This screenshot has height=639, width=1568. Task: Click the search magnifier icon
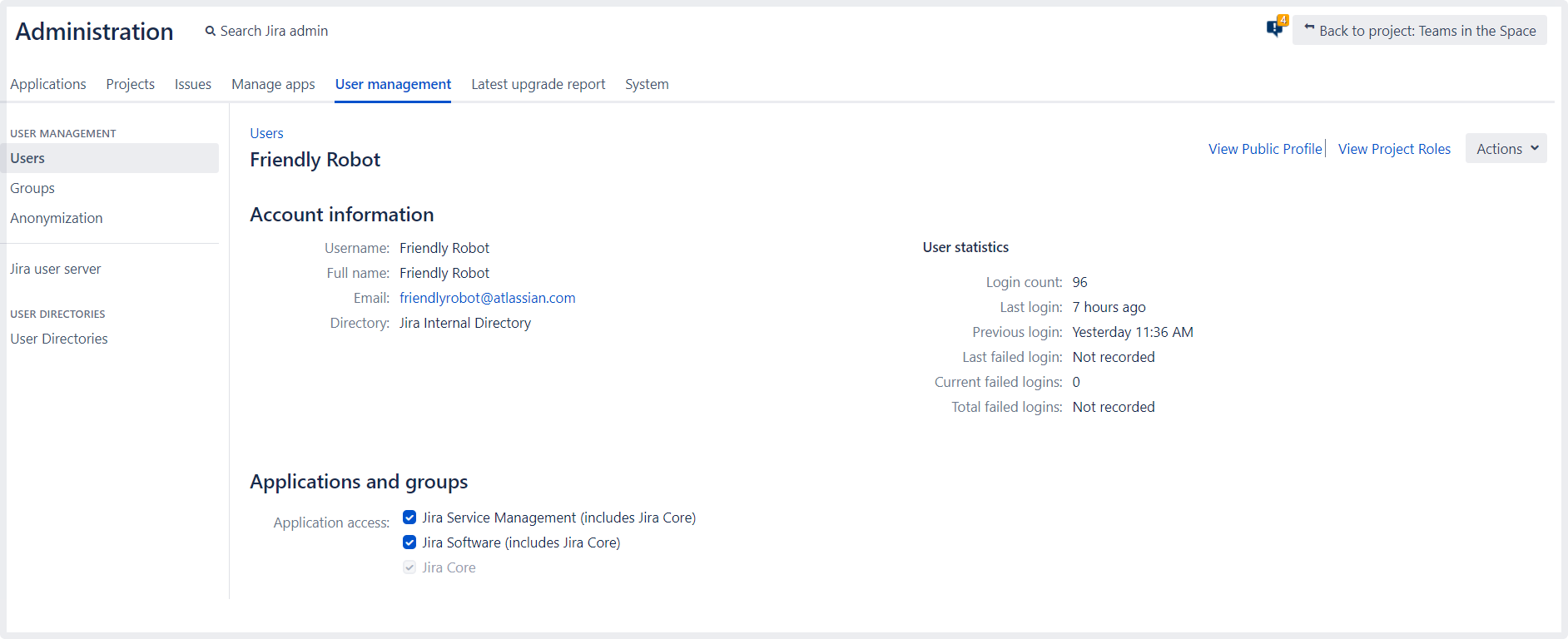coord(210,32)
